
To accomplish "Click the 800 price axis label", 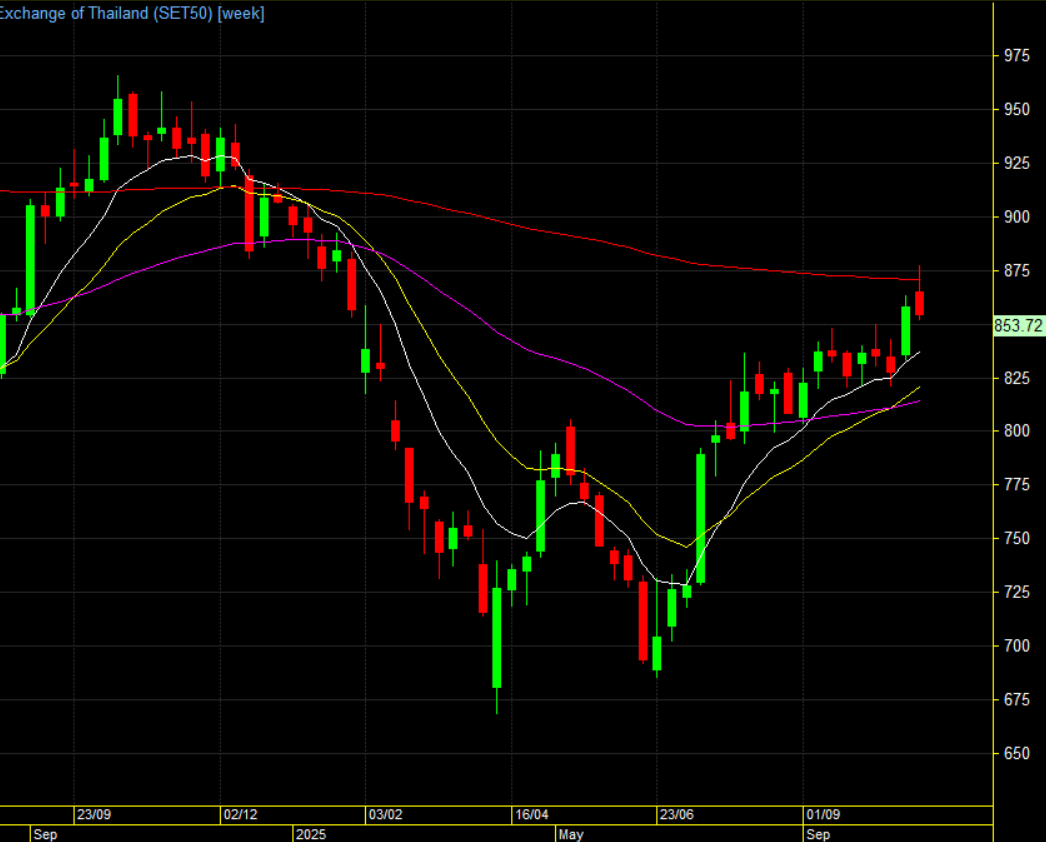I will [x=1017, y=431].
